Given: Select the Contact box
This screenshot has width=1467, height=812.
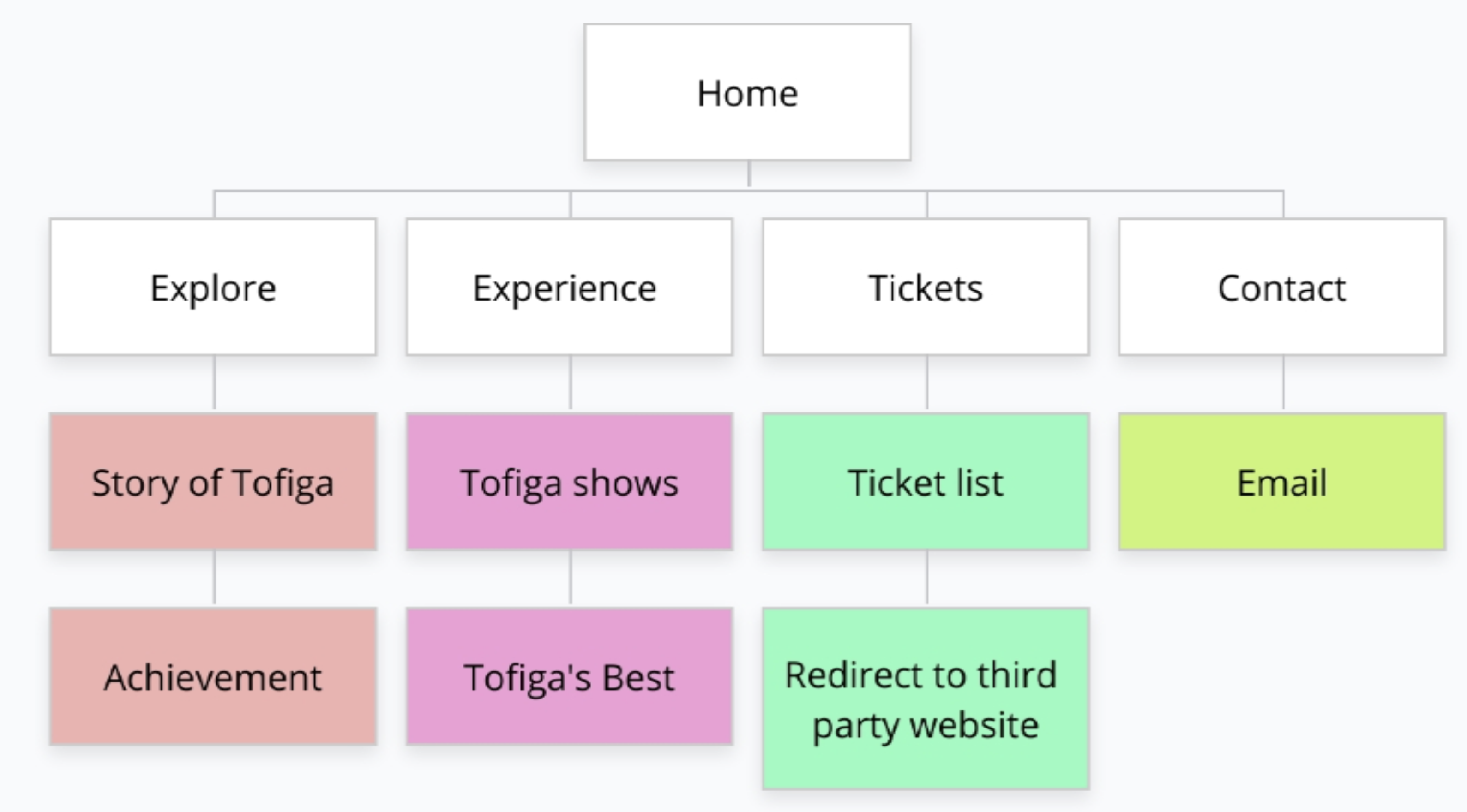Looking at the screenshot, I should click(x=1282, y=287).
